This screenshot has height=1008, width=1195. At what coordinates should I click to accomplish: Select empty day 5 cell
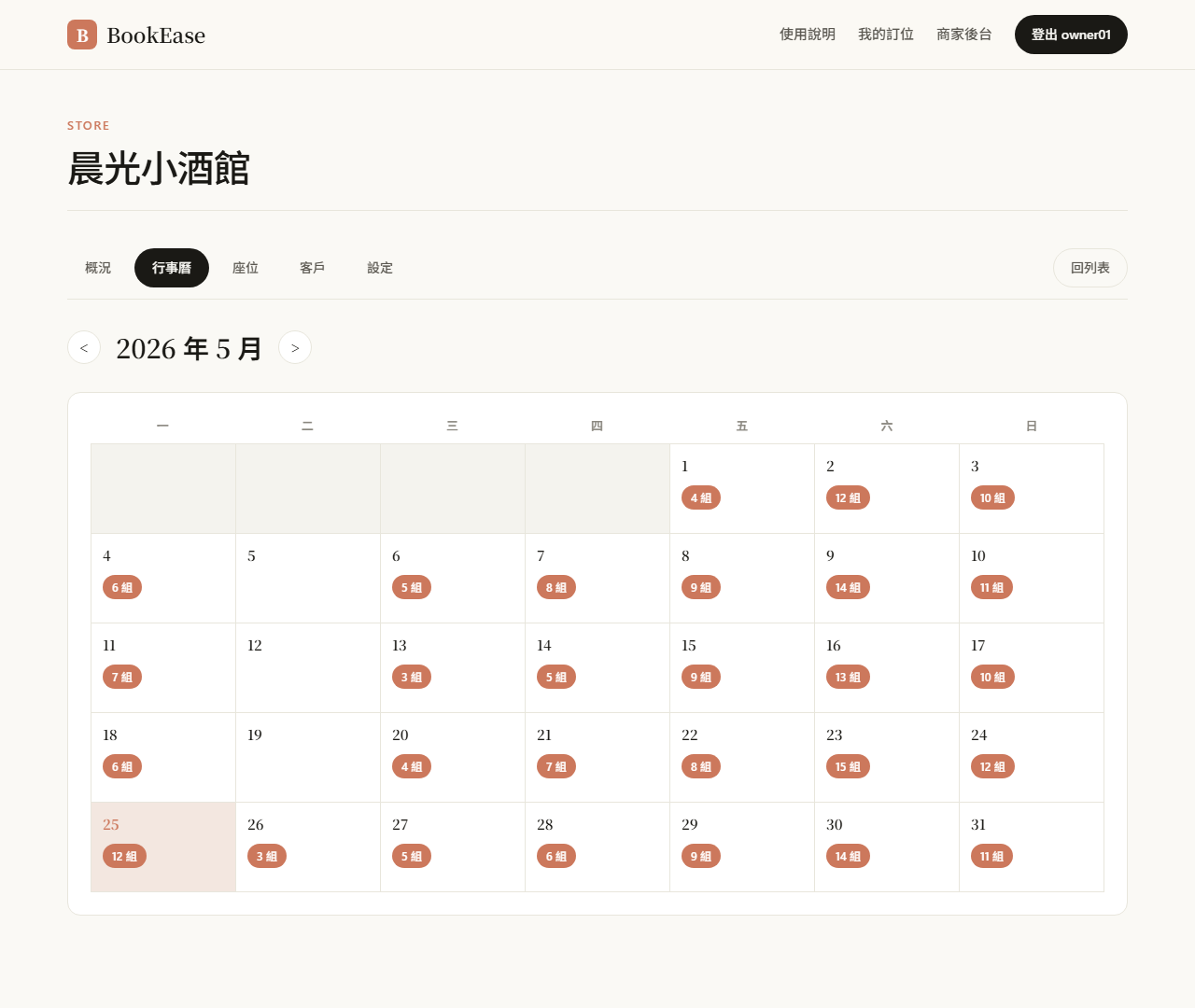pyautogui.click(x=308, y=579)
